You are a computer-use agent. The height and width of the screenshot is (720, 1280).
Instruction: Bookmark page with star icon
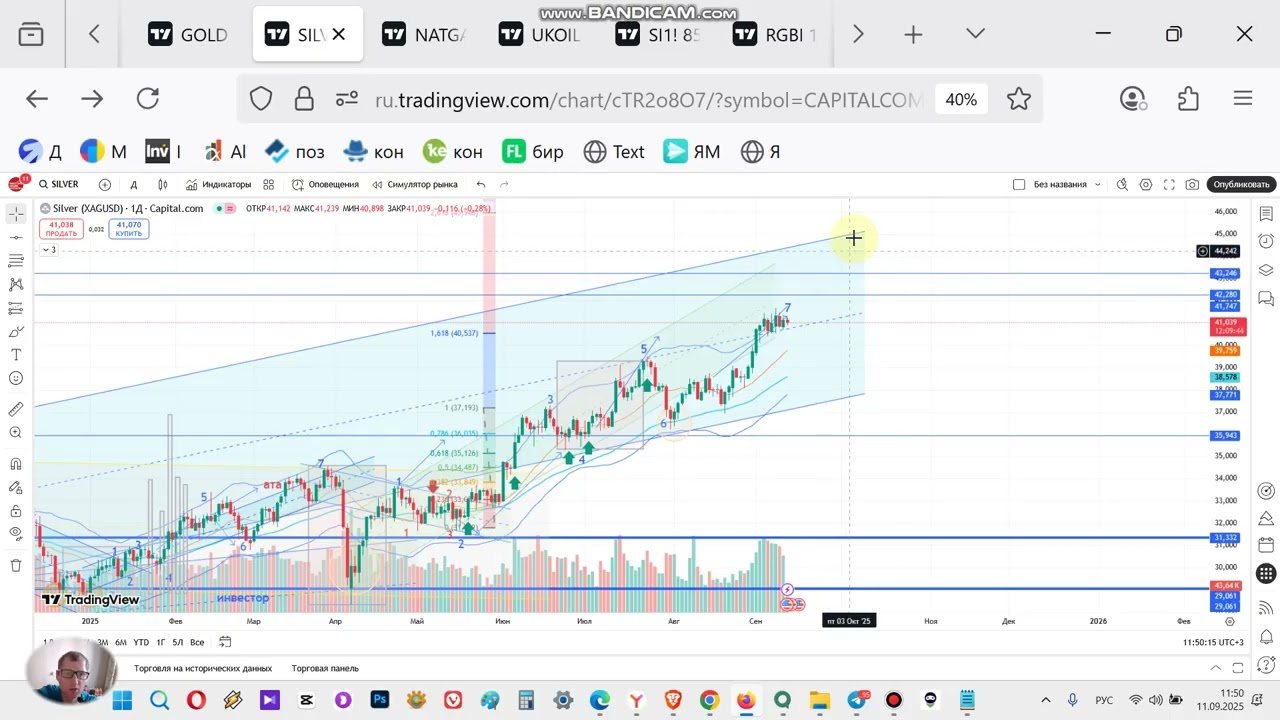coord(1019,99)
